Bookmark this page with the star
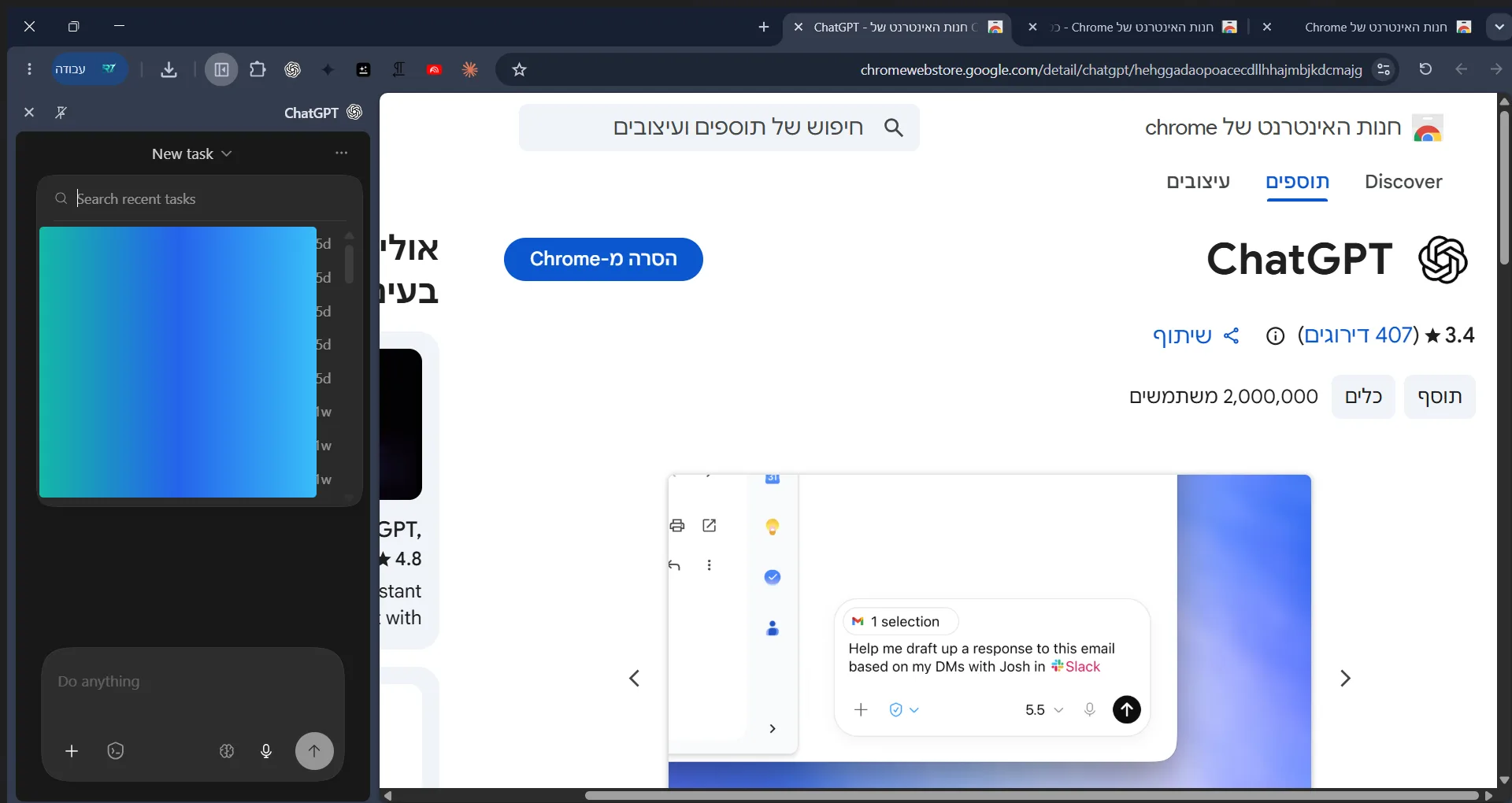Screen dimensions: 1512x803 pos(519,69)
